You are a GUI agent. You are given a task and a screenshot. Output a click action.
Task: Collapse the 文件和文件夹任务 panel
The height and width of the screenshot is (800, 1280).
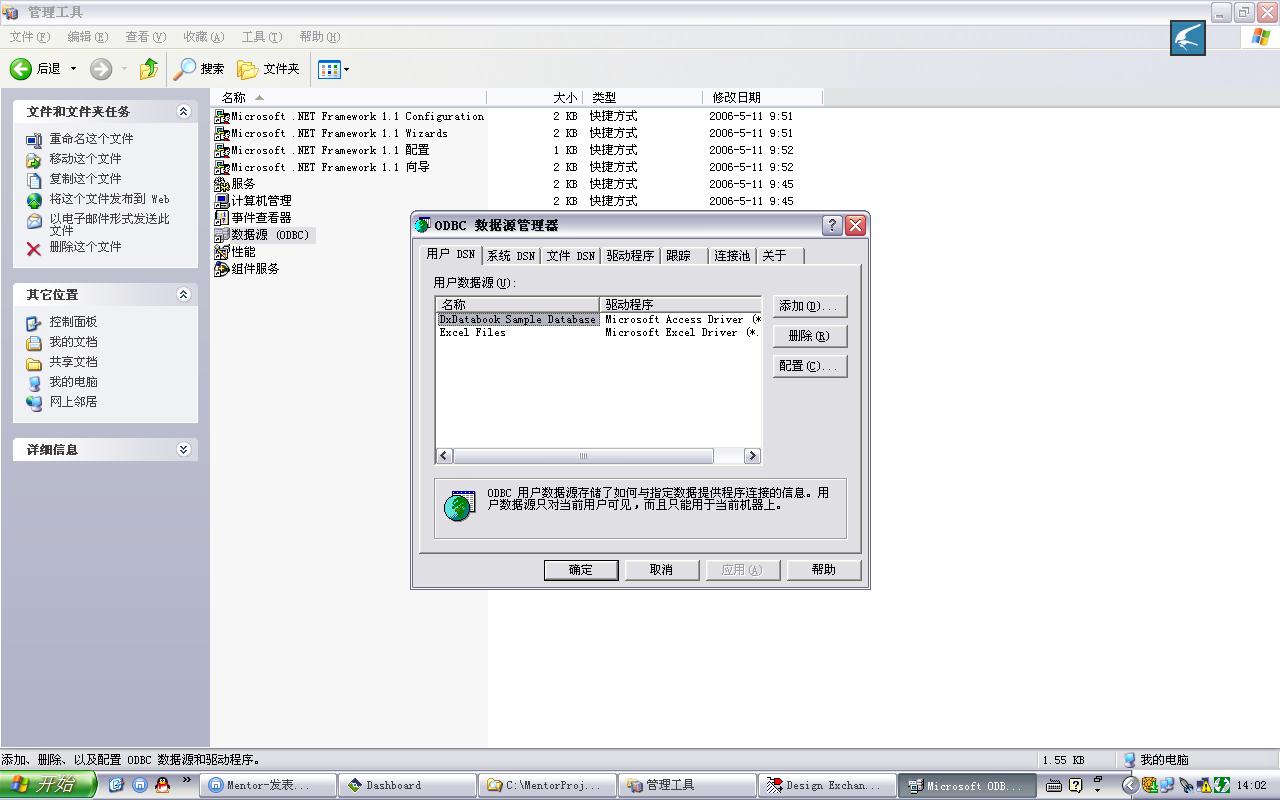pyautogui.click(x=183, y=112)
